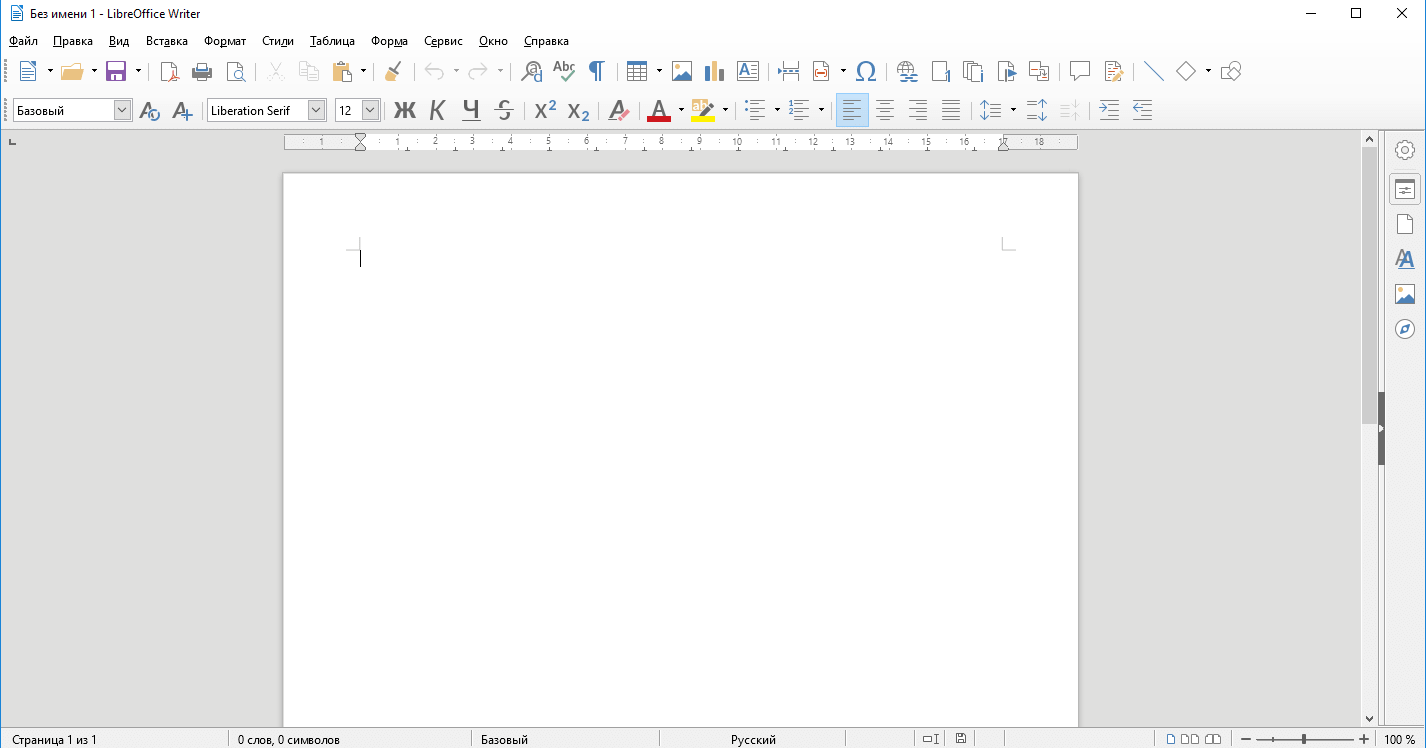The width and height of the screenshot is (1426, 748).
Task: Toggle formatting marks (pilcrow) display
Action: 596,71
